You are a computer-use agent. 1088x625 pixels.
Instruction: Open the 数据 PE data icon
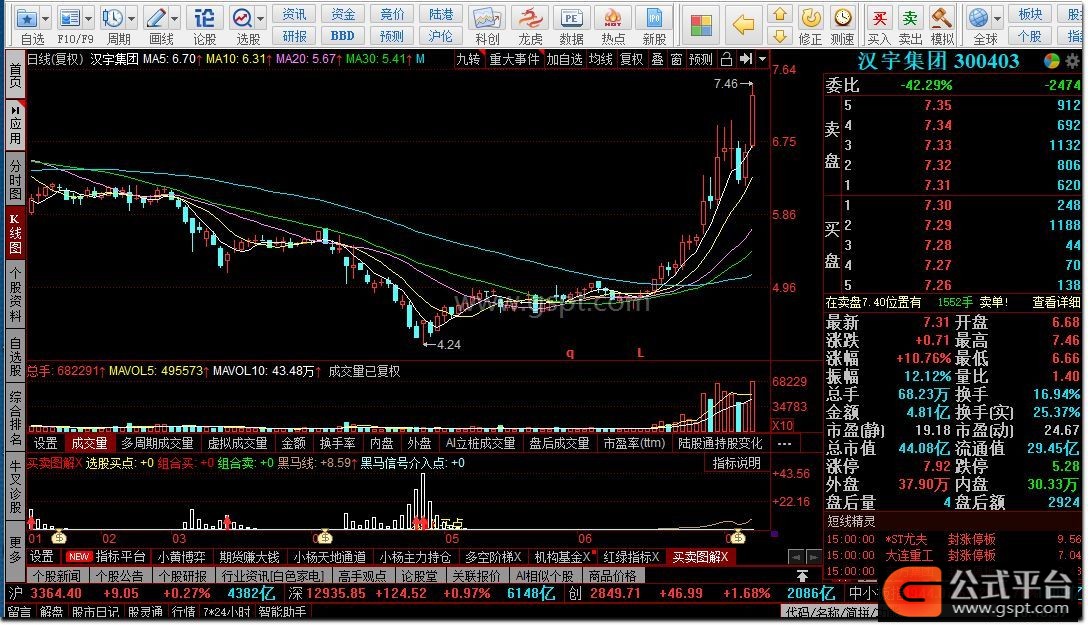click(x=572, y=19)
